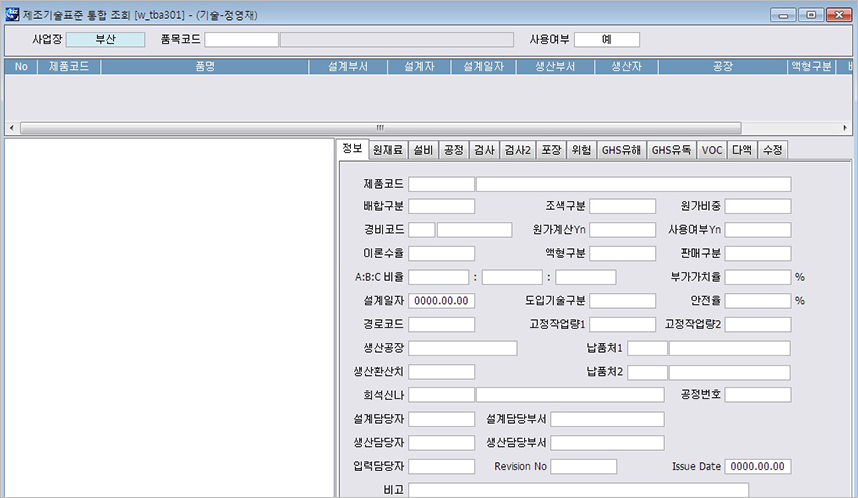Screen dimensions: 858x498
Task: Sort by 제품코드 column header
Action: 69,66
